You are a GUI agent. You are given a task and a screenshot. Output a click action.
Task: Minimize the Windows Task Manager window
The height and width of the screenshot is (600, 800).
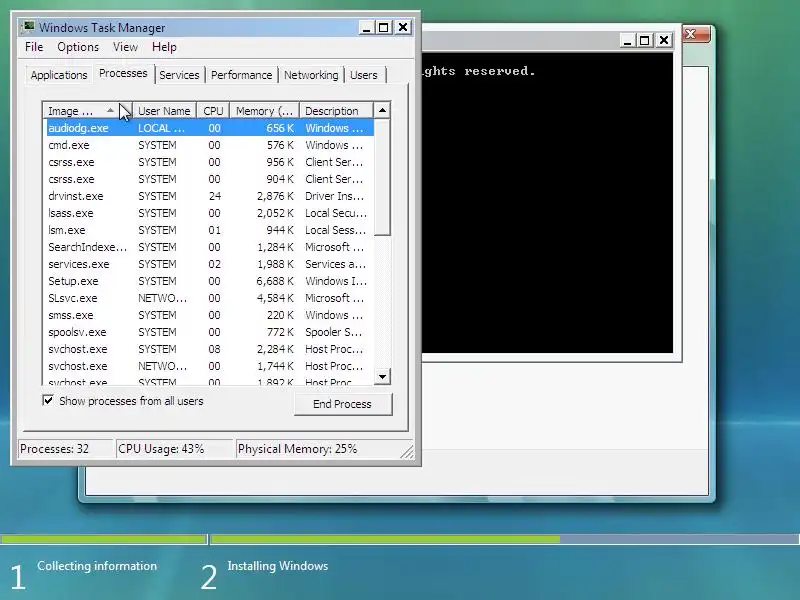tap(366, 28)
